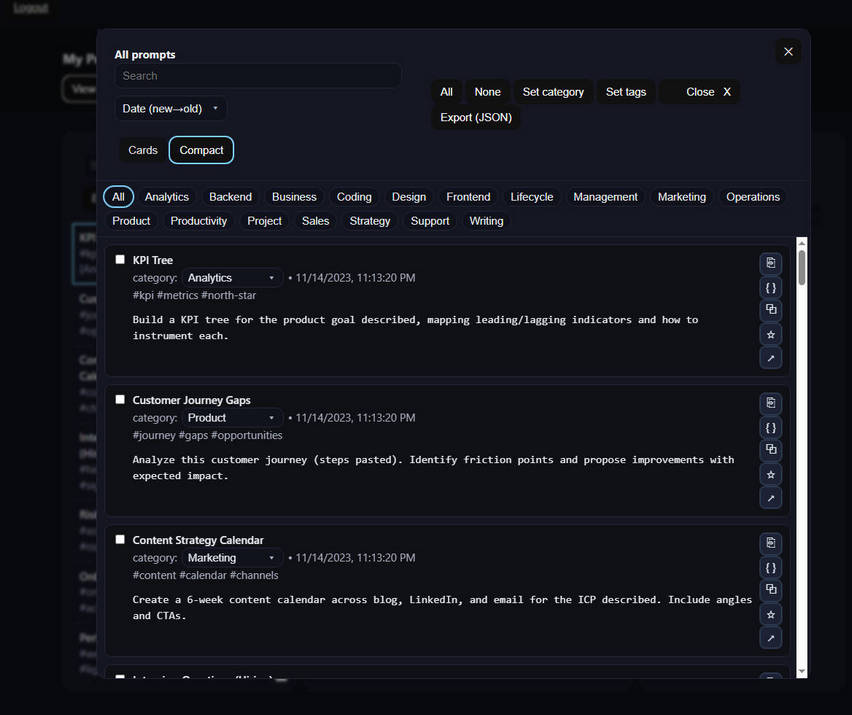Click the curly braces icon on KPI Tree
Viewport: 852px width, 715px height.
[770, 287]
